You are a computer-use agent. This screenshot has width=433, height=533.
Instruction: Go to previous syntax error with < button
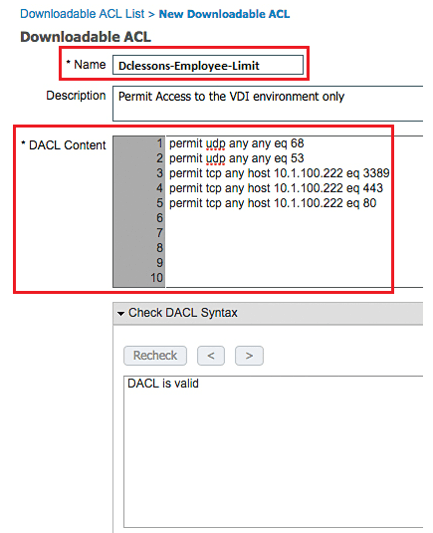[211, 356]
